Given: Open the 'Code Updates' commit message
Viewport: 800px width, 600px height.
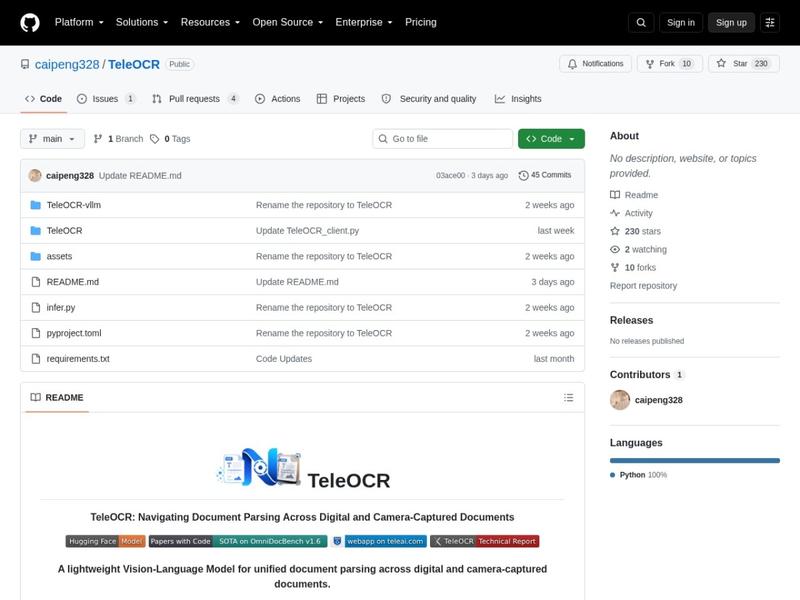Looking at the screenshot, I should (x=284, y=359).
